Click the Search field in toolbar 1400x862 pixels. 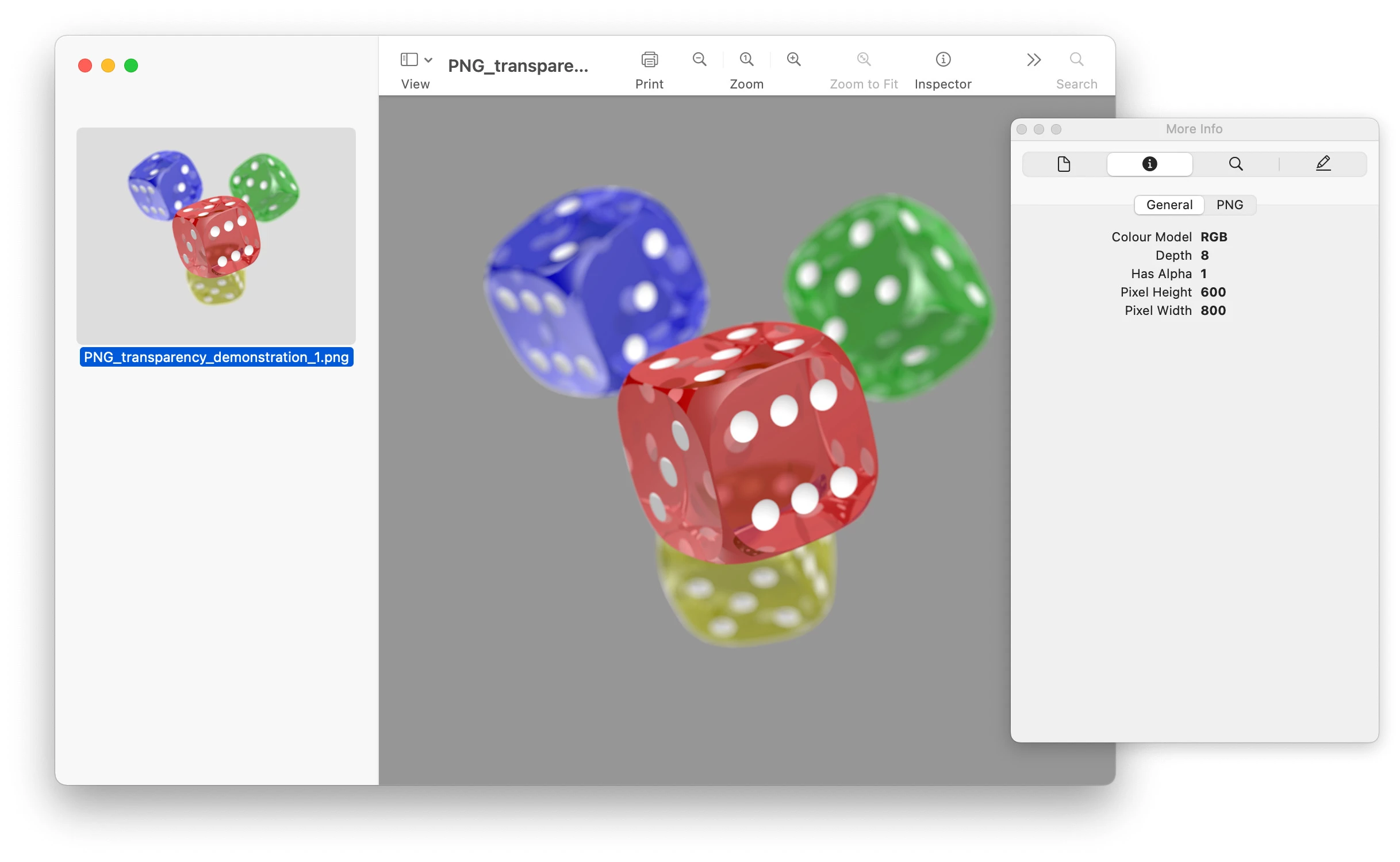[1076, 60]
